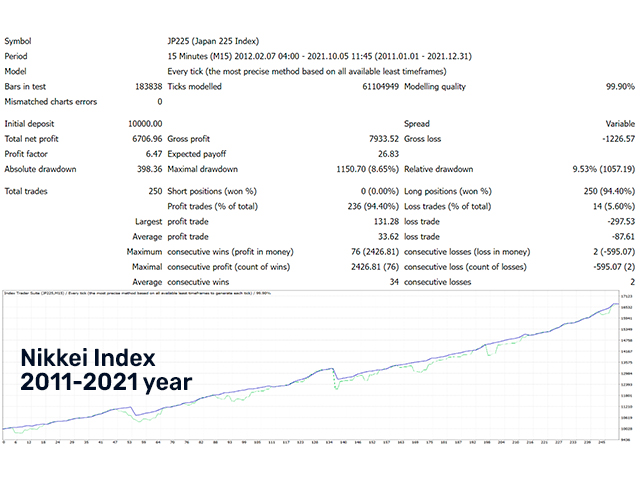640x480 pixels.
Task: Select average loss trade value -87.61
Action: pyautogui.click(x=623, y=237)
